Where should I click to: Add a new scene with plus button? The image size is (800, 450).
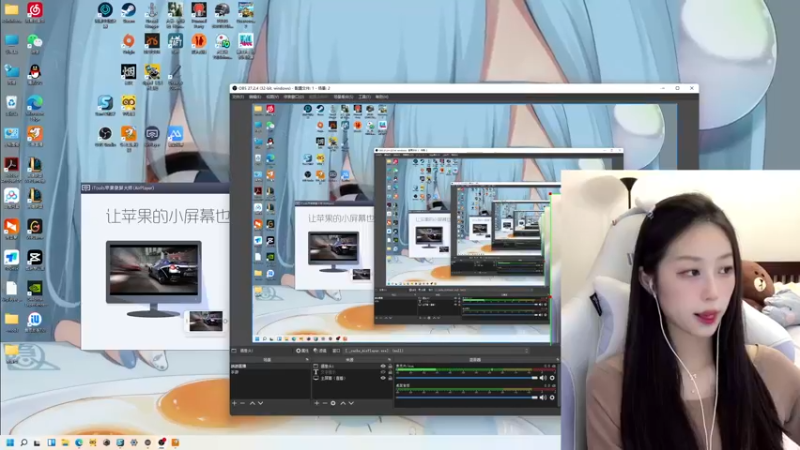234,403
